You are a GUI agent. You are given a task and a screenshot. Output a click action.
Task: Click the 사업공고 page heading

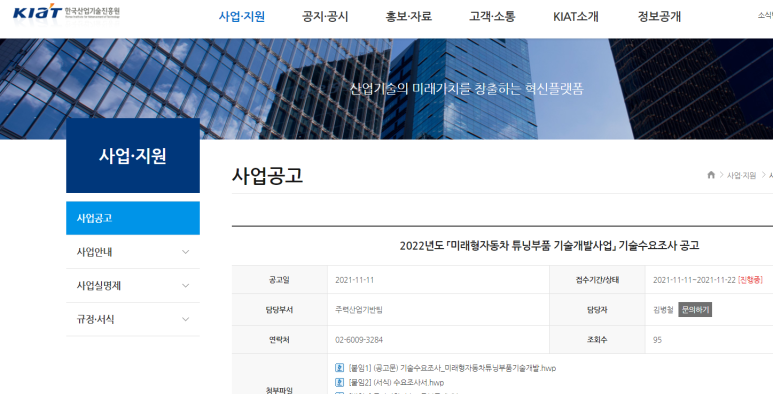coord(267,176)
